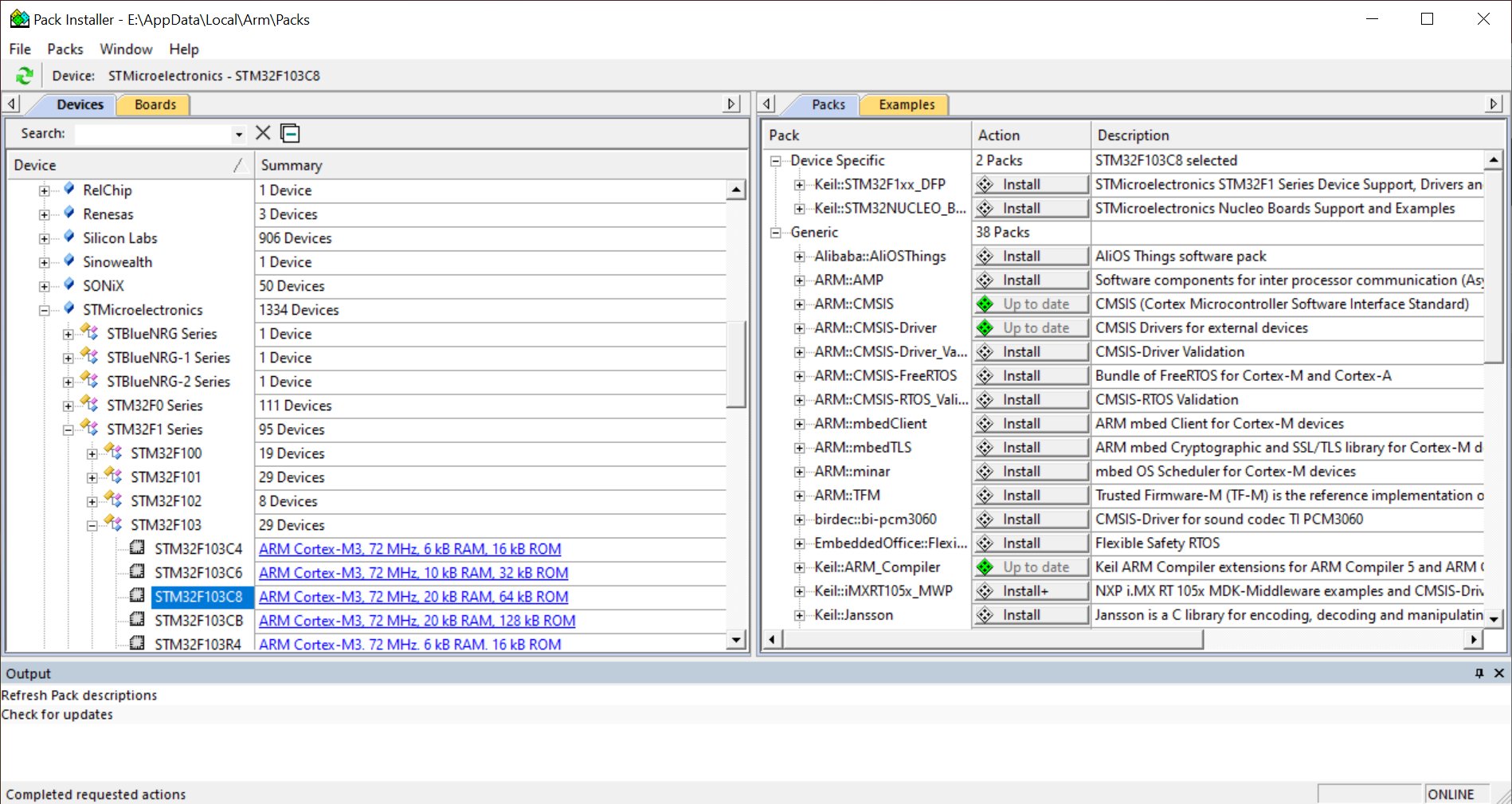Click the collapse all tree icon beside Search

pyautogui.click(x=291, y=133)
